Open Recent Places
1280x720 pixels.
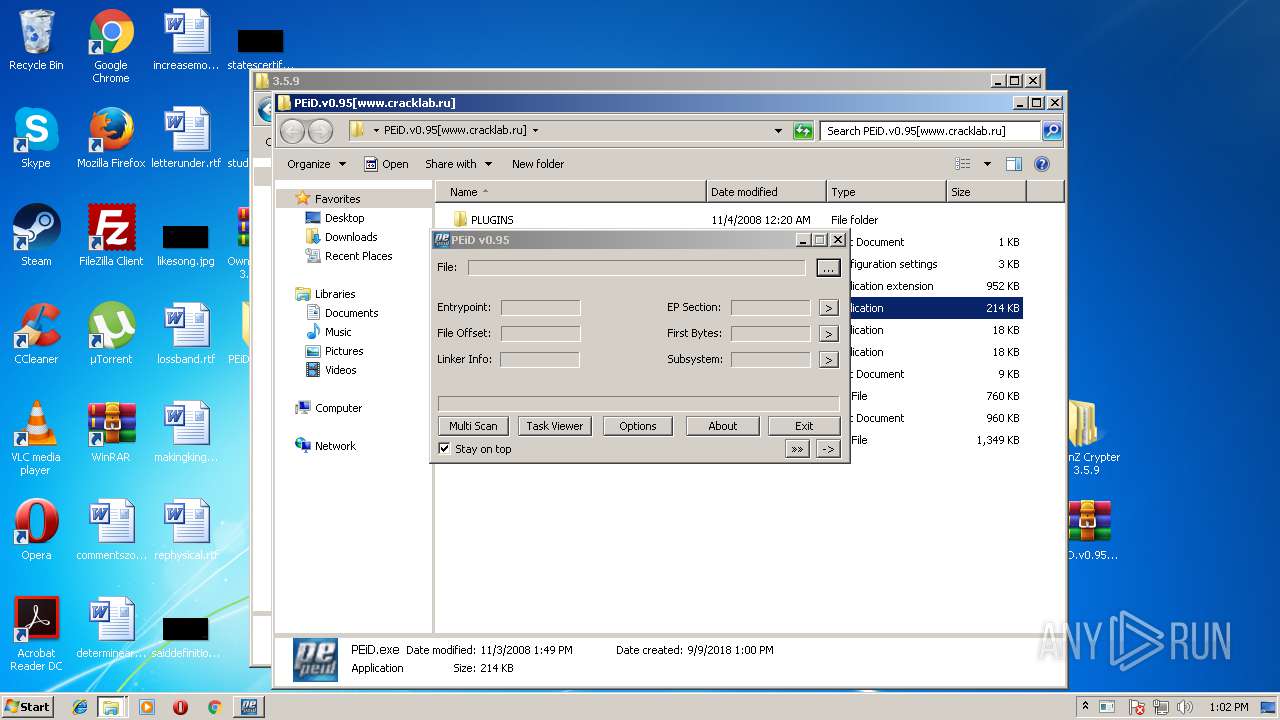pyautogui.click(x=358, y=256)
